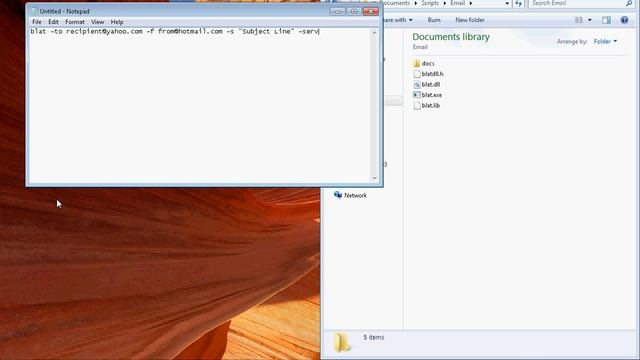Image resolution: width=640 pixels, height=360 pixels.
Task: Minimize the Notepad window
Action: pyautogui.click(x=338, y=11)
